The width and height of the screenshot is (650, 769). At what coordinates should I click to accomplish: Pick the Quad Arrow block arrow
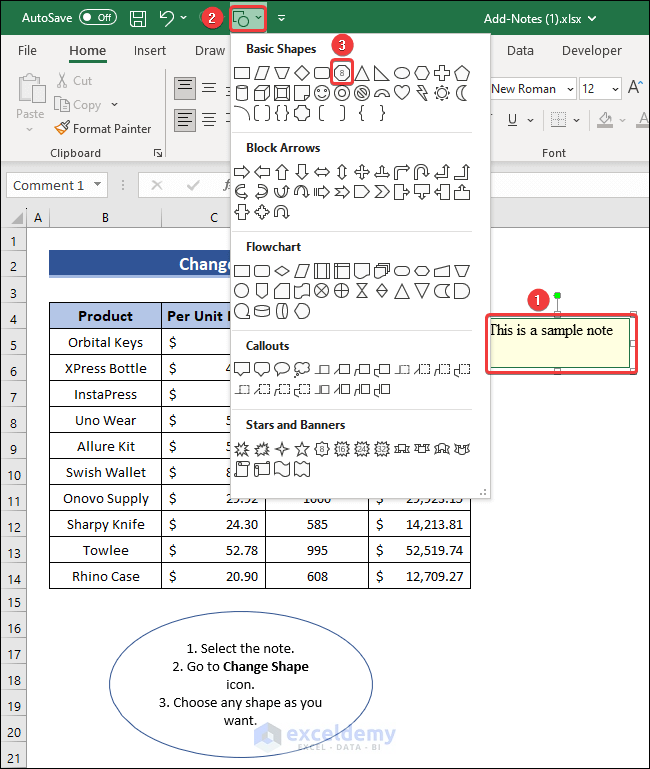[362, 172]
